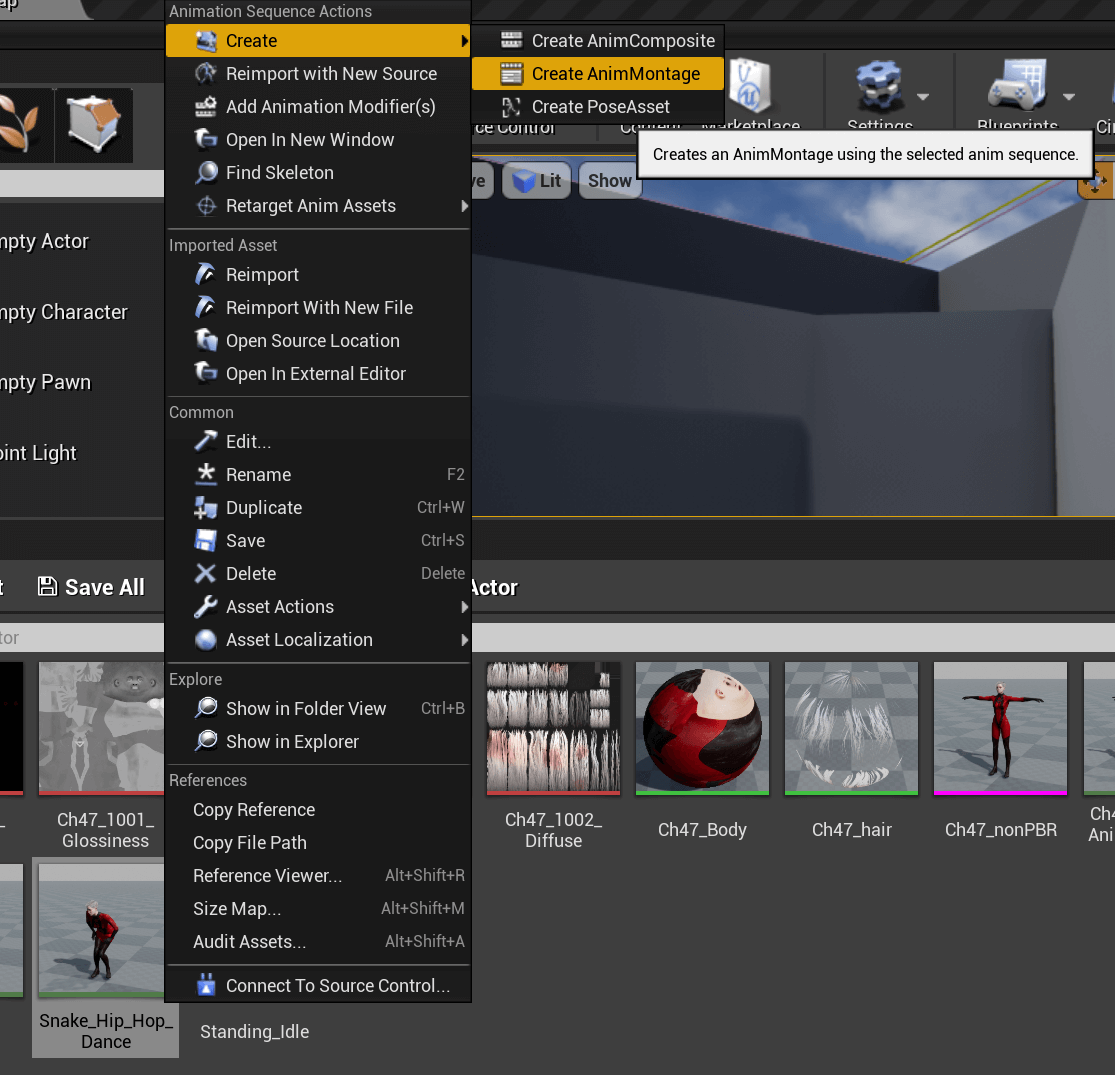Click the Find Skeleton magnifier icon

pos(206,173)
